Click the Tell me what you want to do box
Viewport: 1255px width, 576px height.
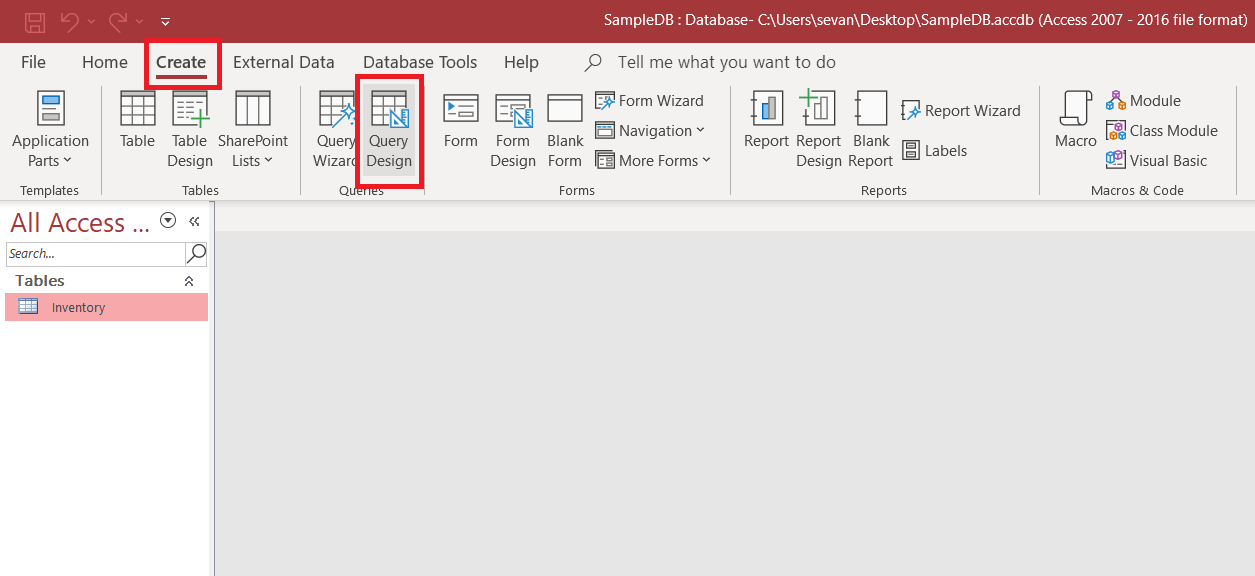726,62
